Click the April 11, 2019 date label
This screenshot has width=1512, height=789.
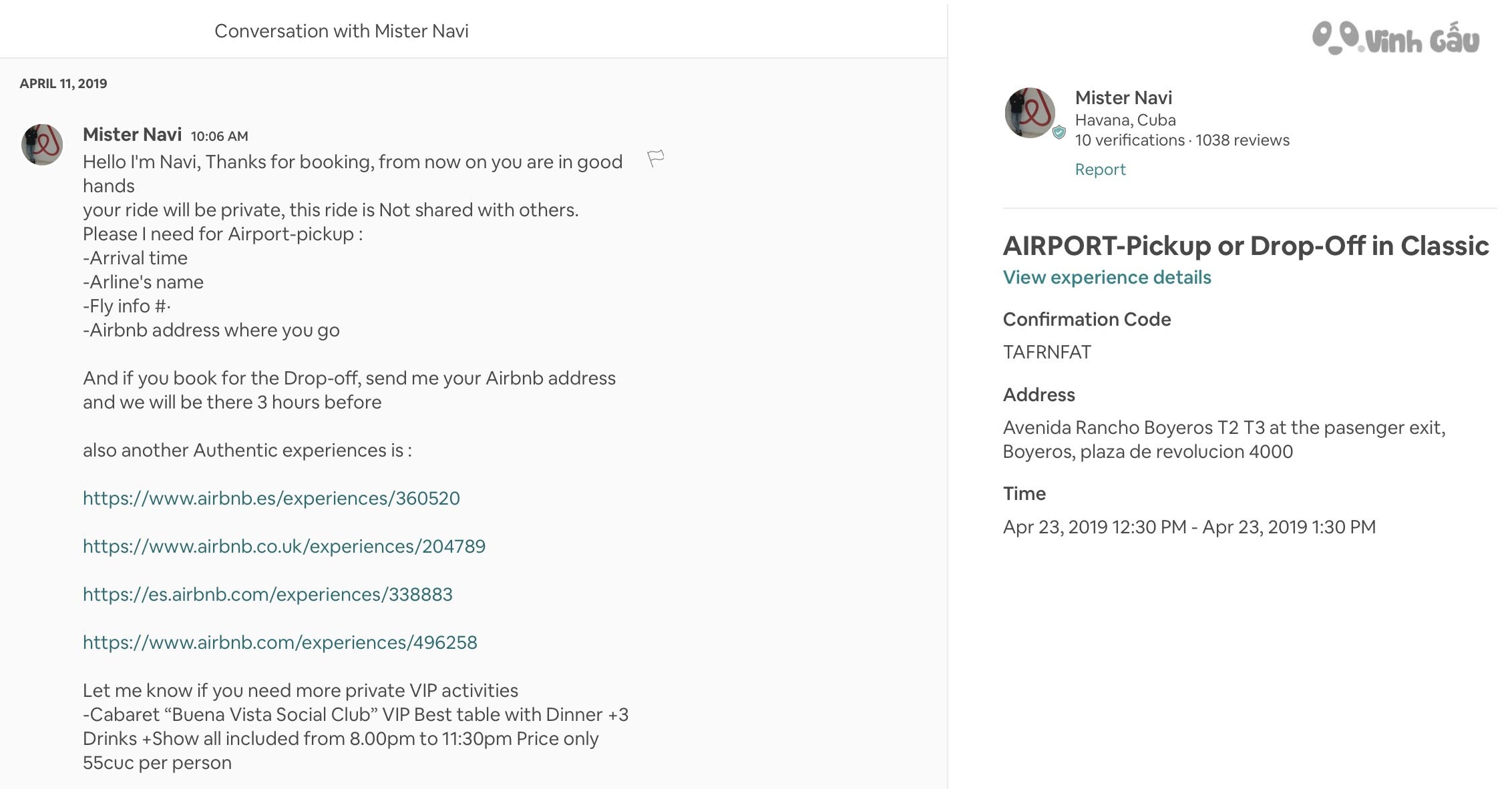coord(63,83)
